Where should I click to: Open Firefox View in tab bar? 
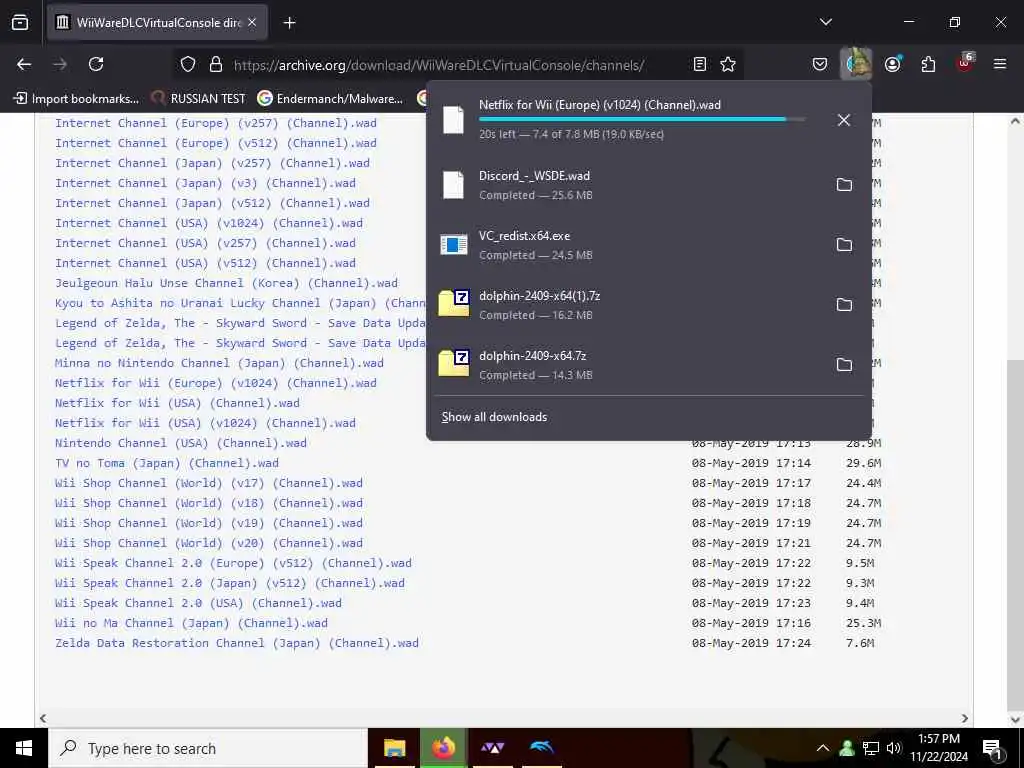[x=20, y=22]
